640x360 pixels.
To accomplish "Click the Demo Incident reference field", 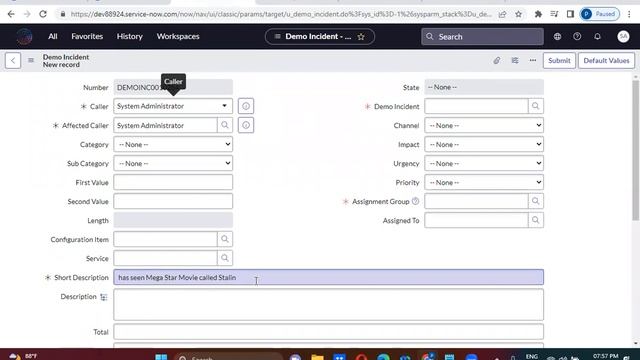I will [x=476, y=106].
